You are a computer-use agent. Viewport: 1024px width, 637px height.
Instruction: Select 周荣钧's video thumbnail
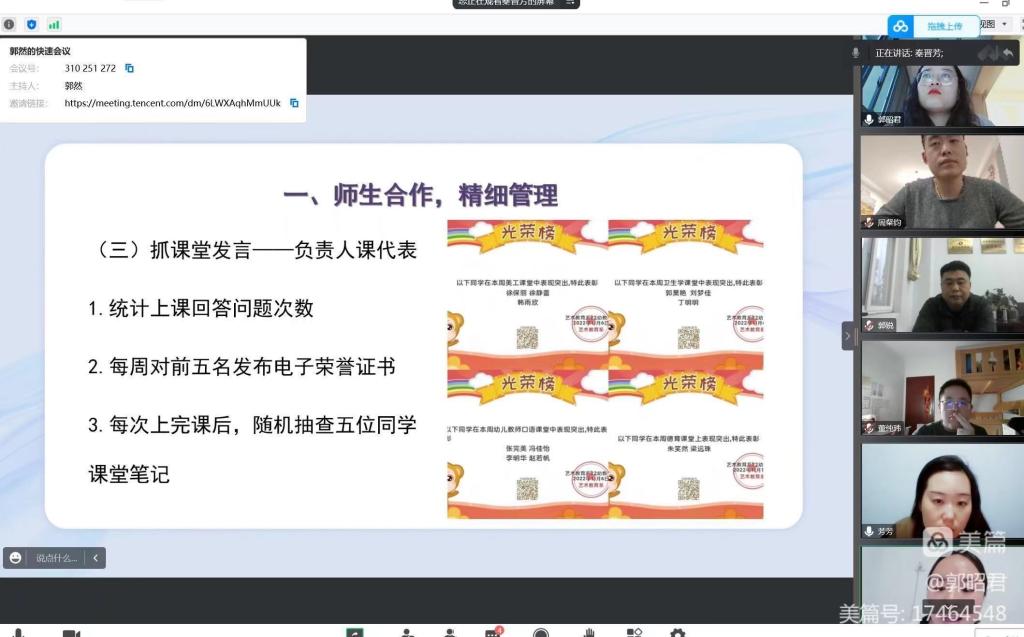point(942,181)
